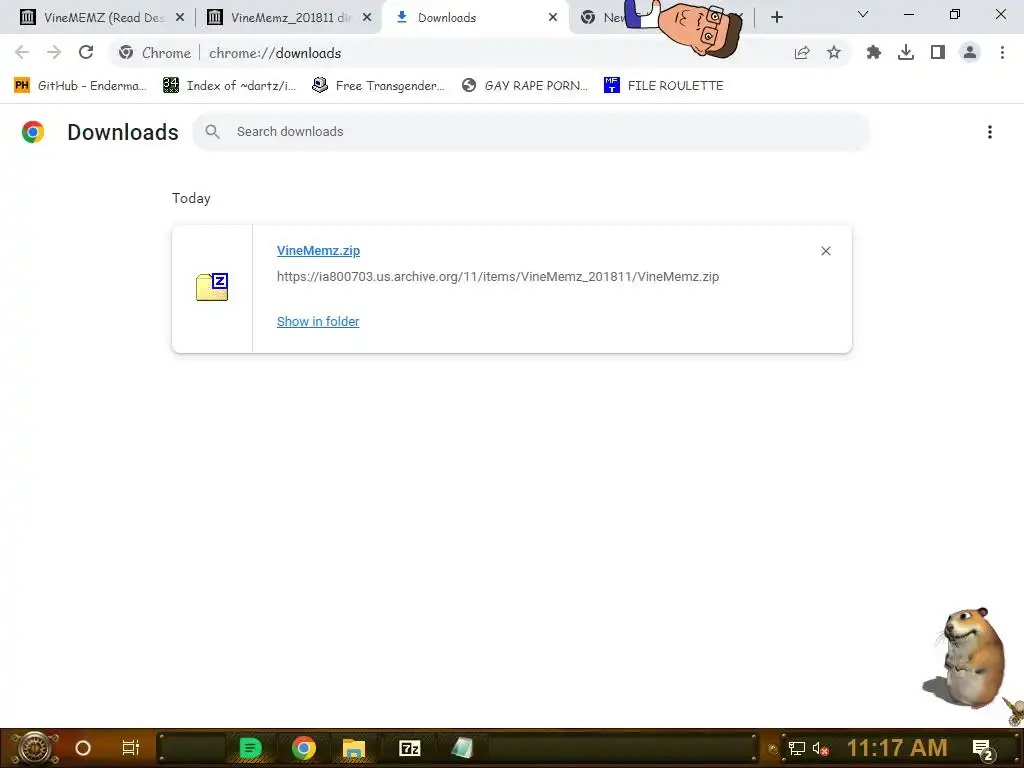
Task: Close the VineMemz_201811 tab
Action: pyautogui.click(x=367, y=18)
